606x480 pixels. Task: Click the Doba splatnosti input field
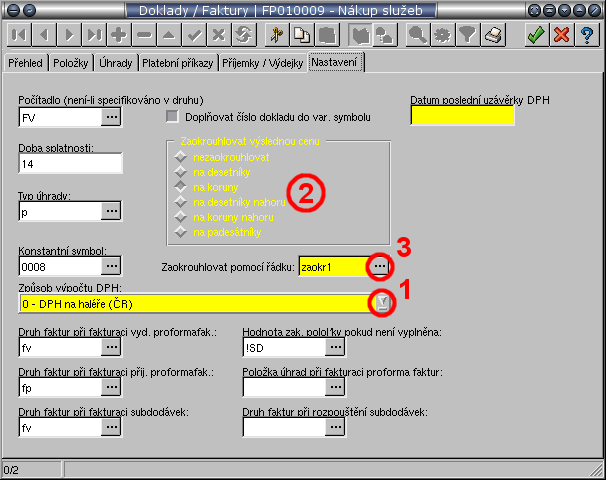click(x=70, y=163)
